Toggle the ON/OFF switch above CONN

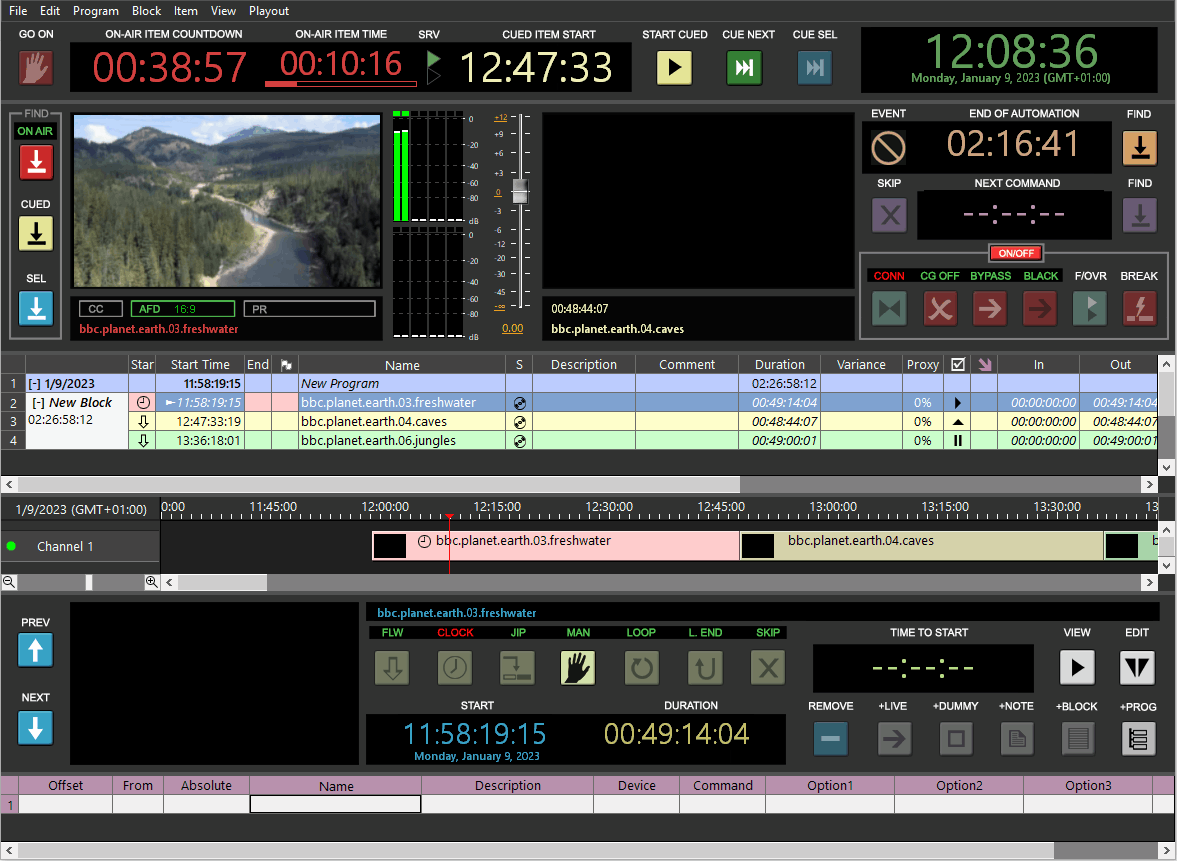pos(1016,253)
